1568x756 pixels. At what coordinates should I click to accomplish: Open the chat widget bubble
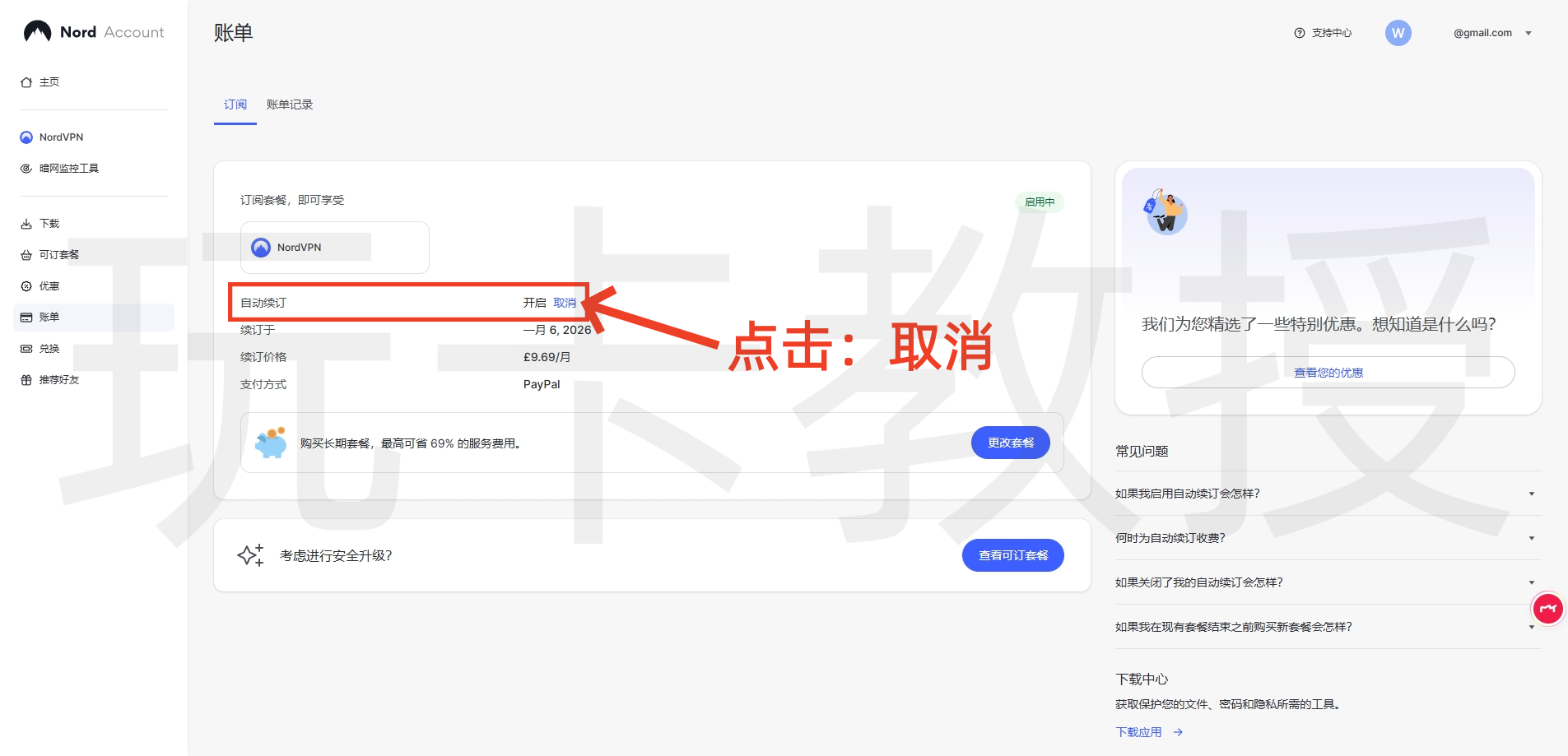click(1547, 609)
